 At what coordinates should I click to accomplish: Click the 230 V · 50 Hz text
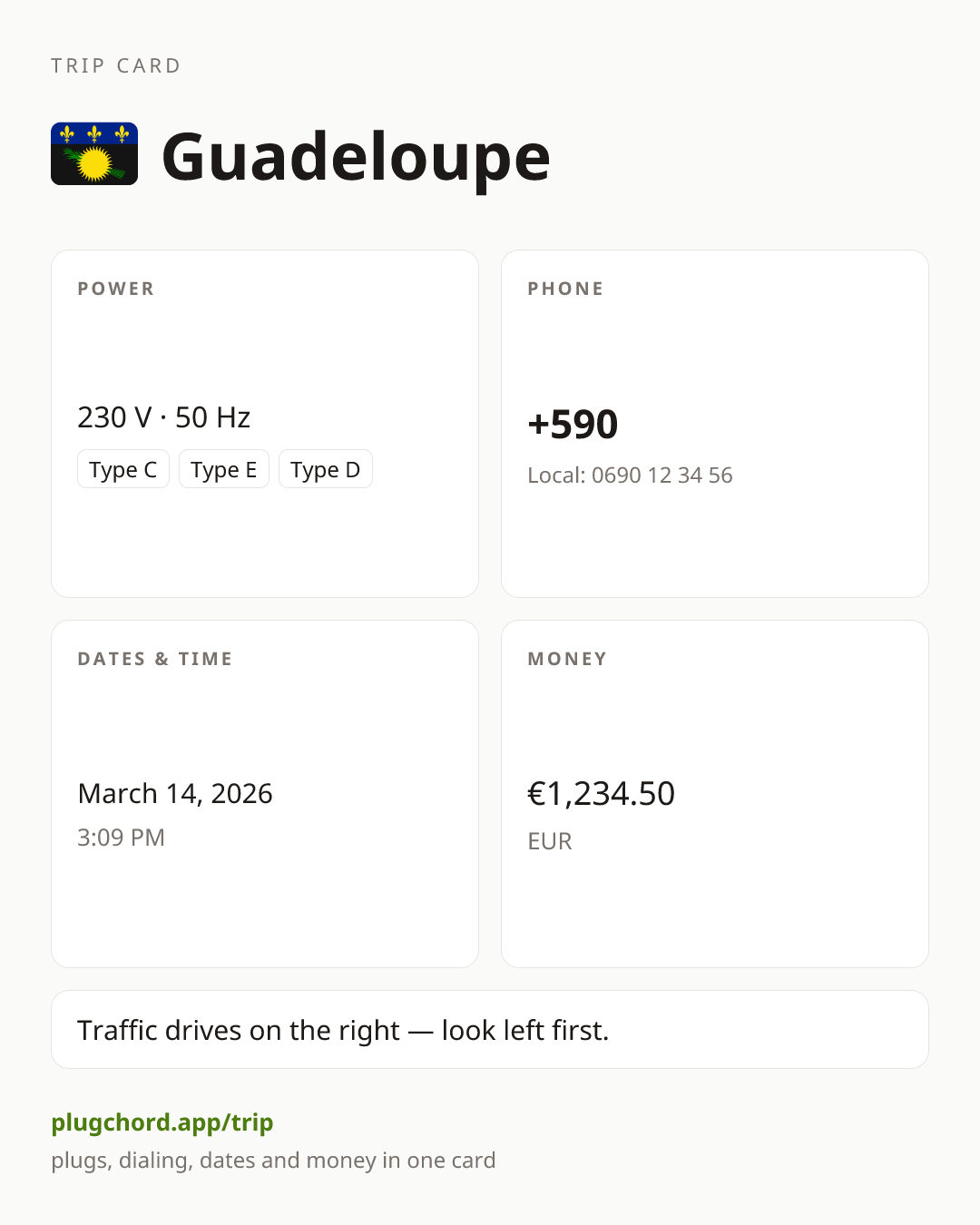(164, 417)
